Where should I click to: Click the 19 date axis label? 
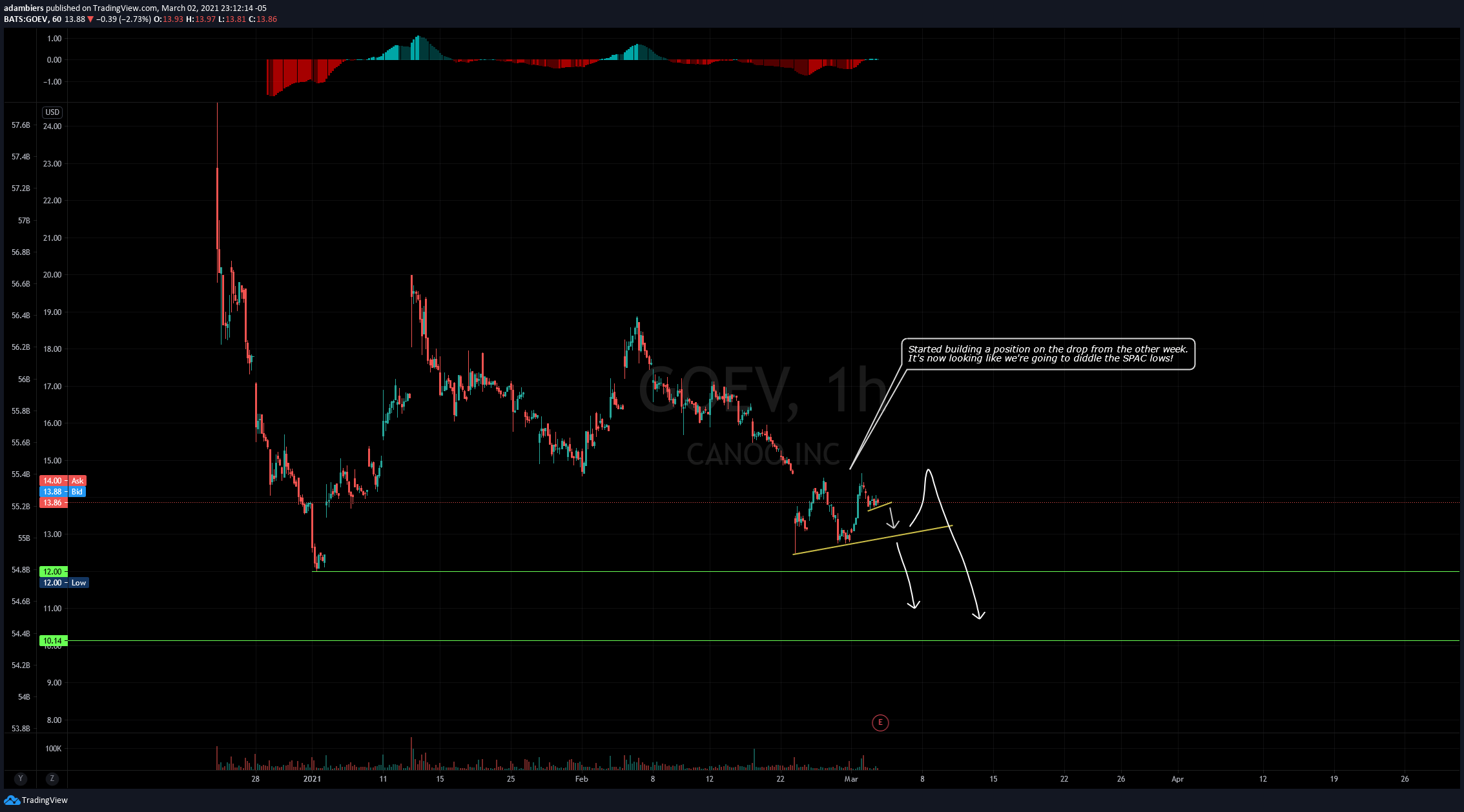pyautogui.click(x=1334, y=779)
